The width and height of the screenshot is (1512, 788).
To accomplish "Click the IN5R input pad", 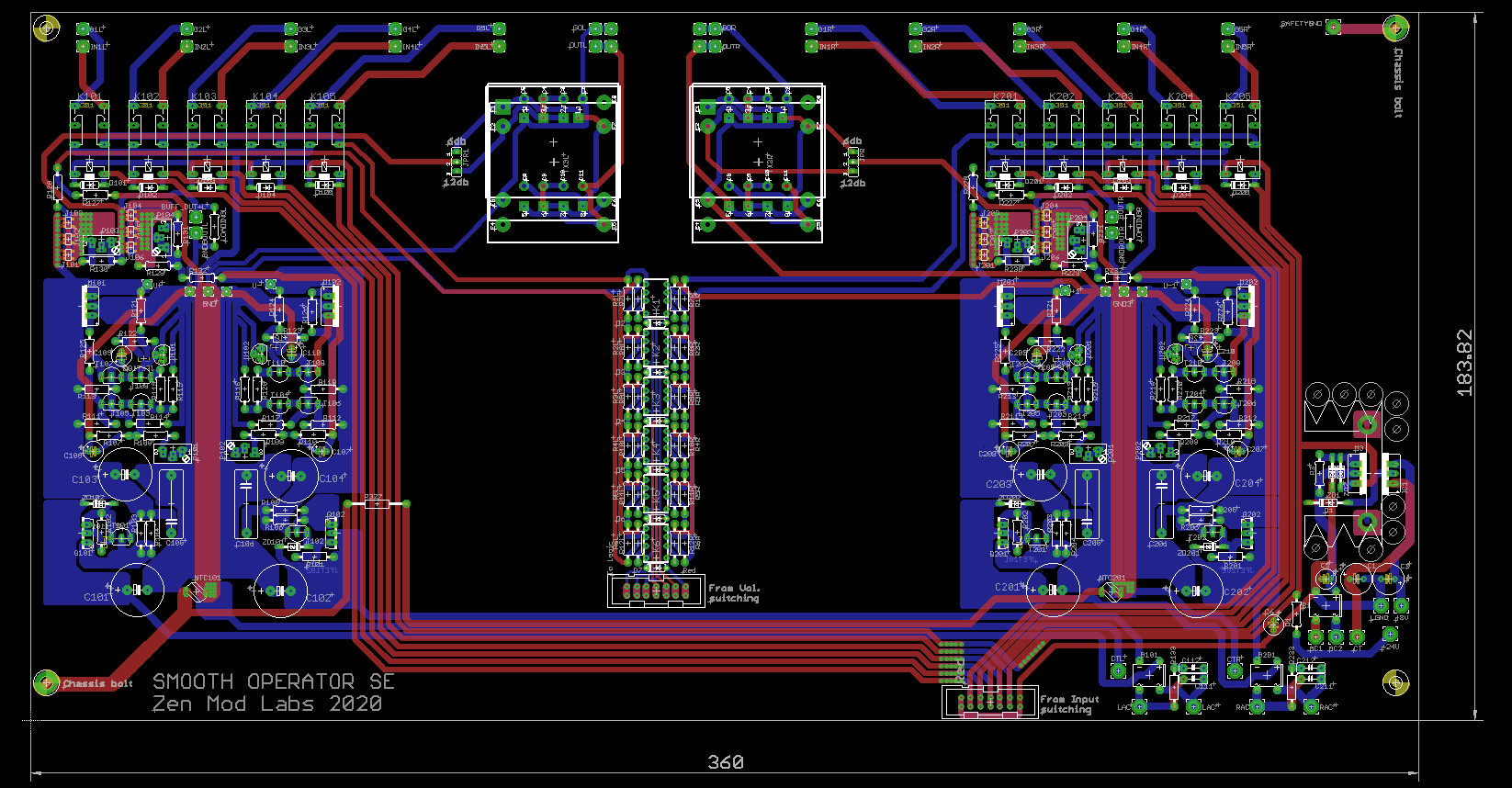I will point(1228,46).
